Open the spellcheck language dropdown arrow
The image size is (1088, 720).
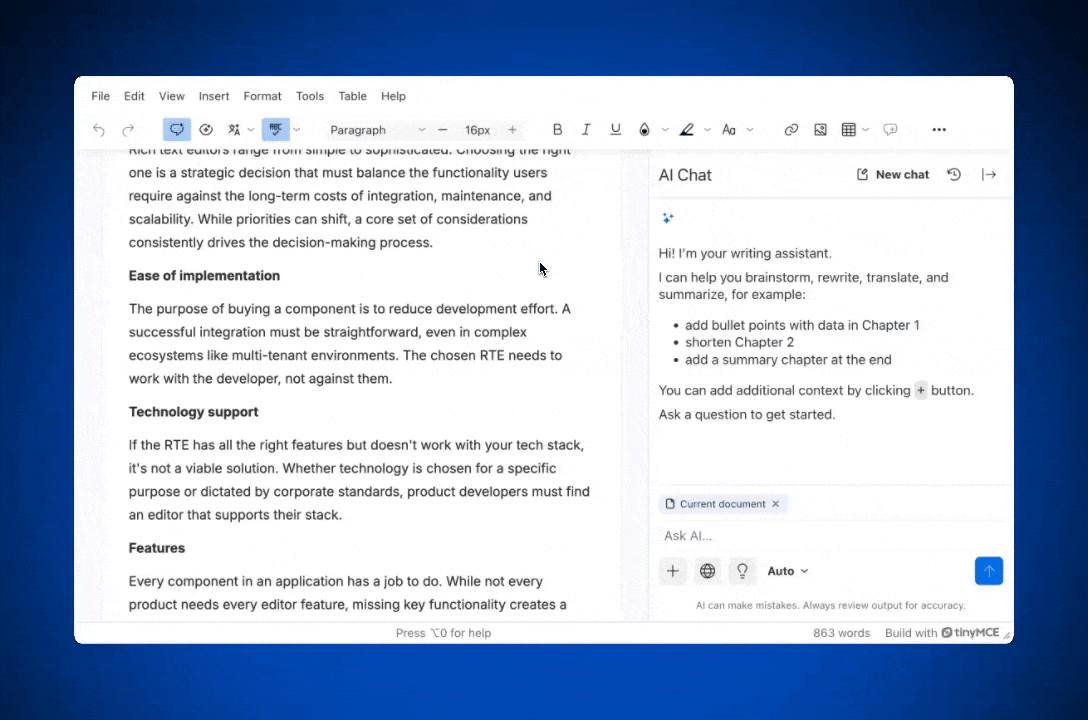pyautogui.click(x=297, y=130)
